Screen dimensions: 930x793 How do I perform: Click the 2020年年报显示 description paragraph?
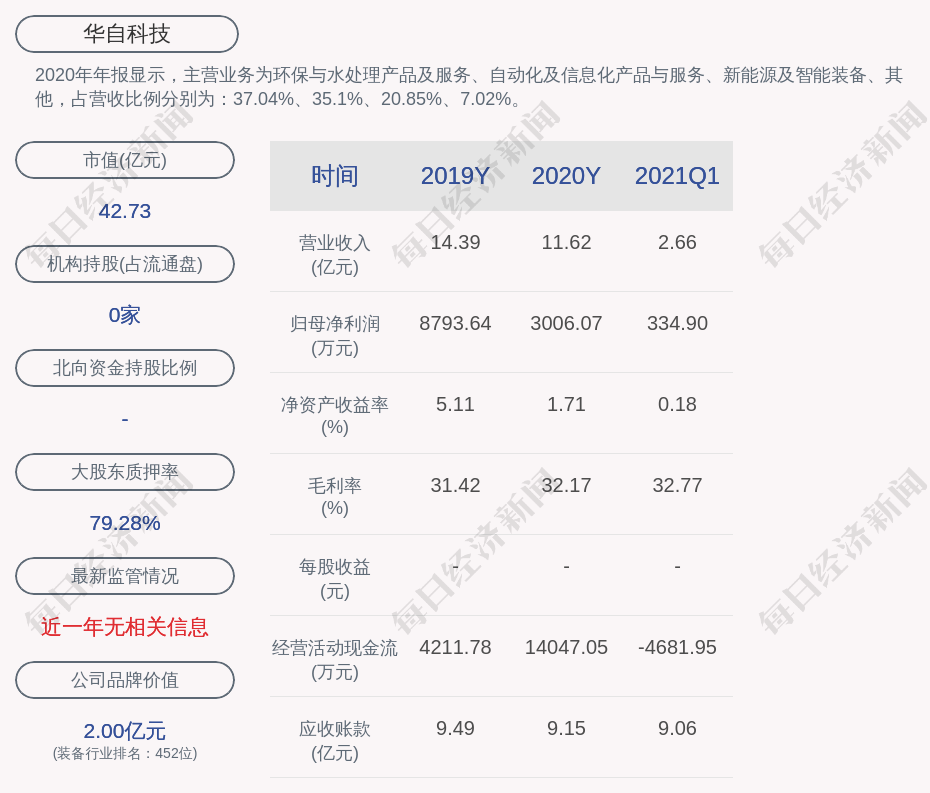(x=469, y=87)
